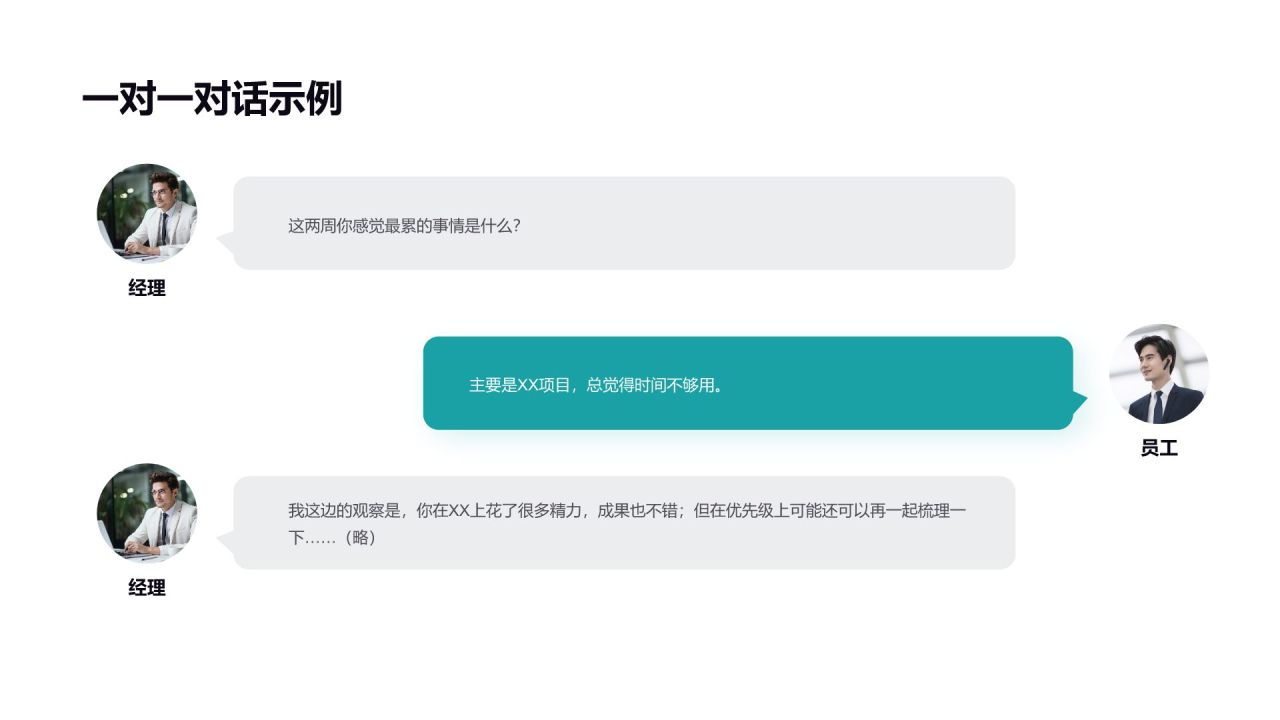Click the teal bubble text 主要是XX项目

click(596, 385)
